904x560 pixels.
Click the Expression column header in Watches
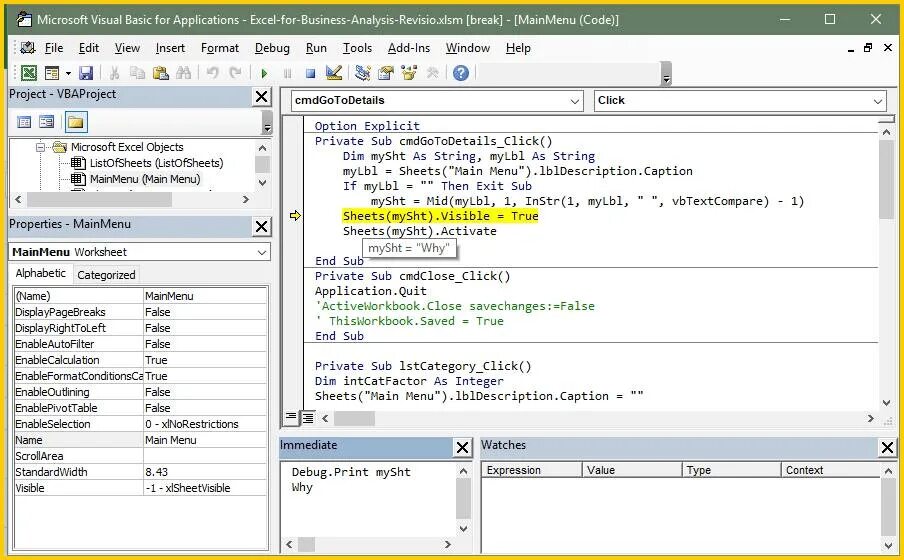coord(531,470)
